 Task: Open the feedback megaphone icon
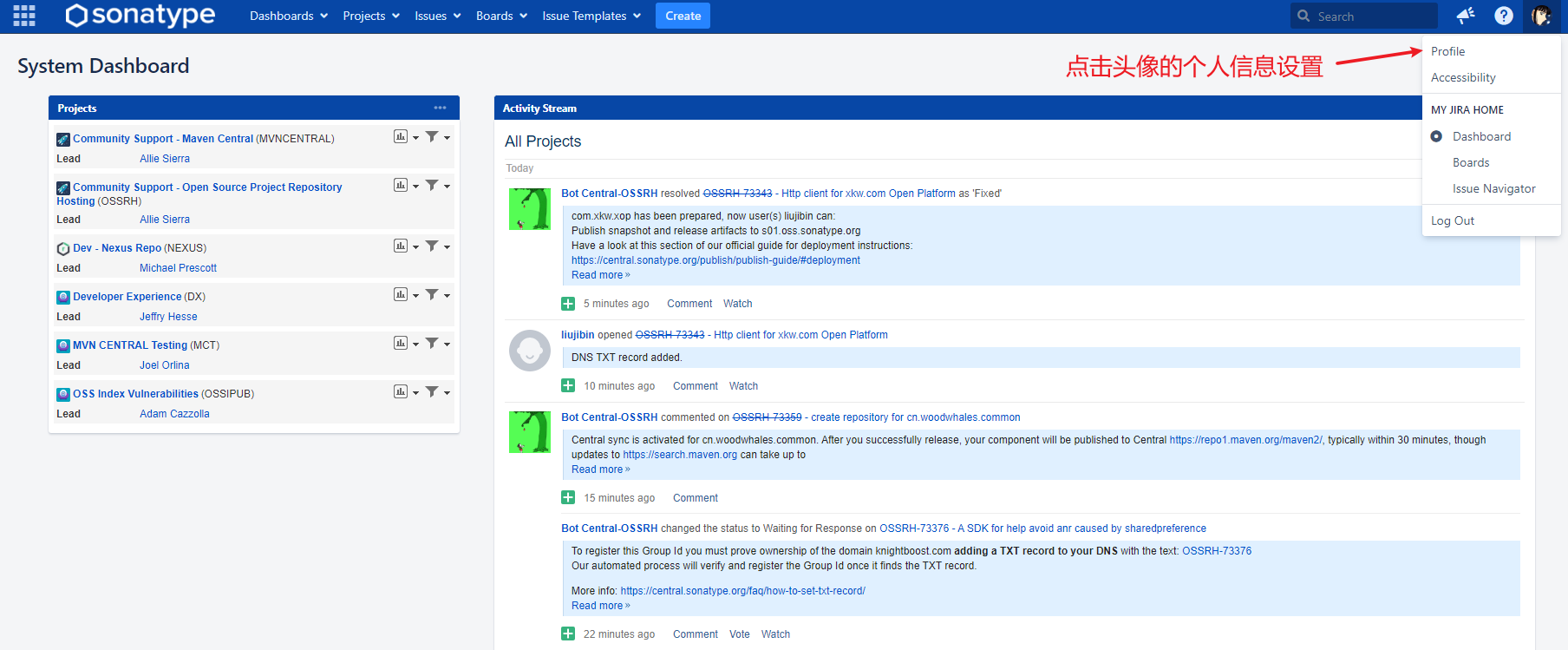coord(1466,16)
